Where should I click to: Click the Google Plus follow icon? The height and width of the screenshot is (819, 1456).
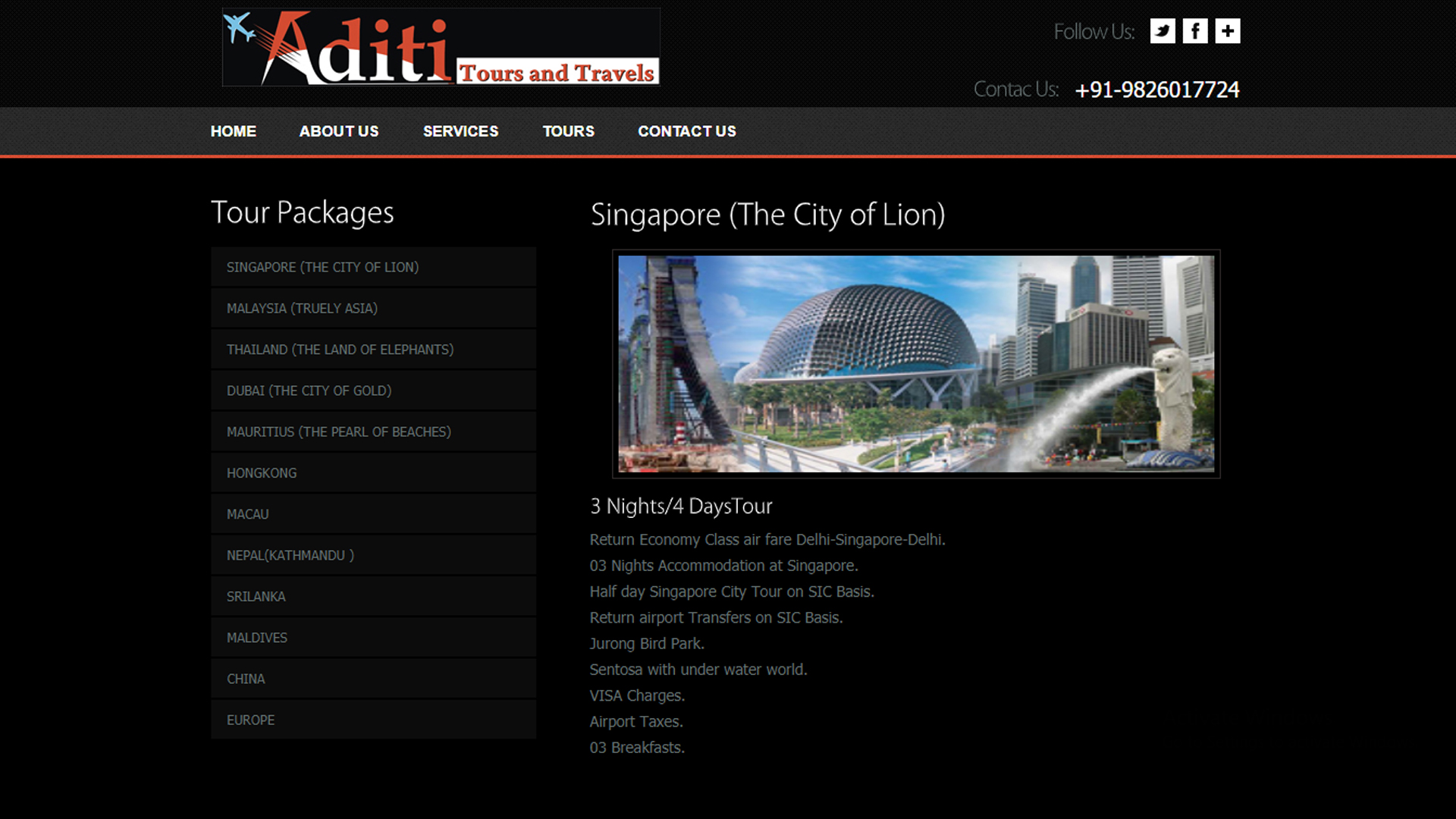(x=1228, y=31)
